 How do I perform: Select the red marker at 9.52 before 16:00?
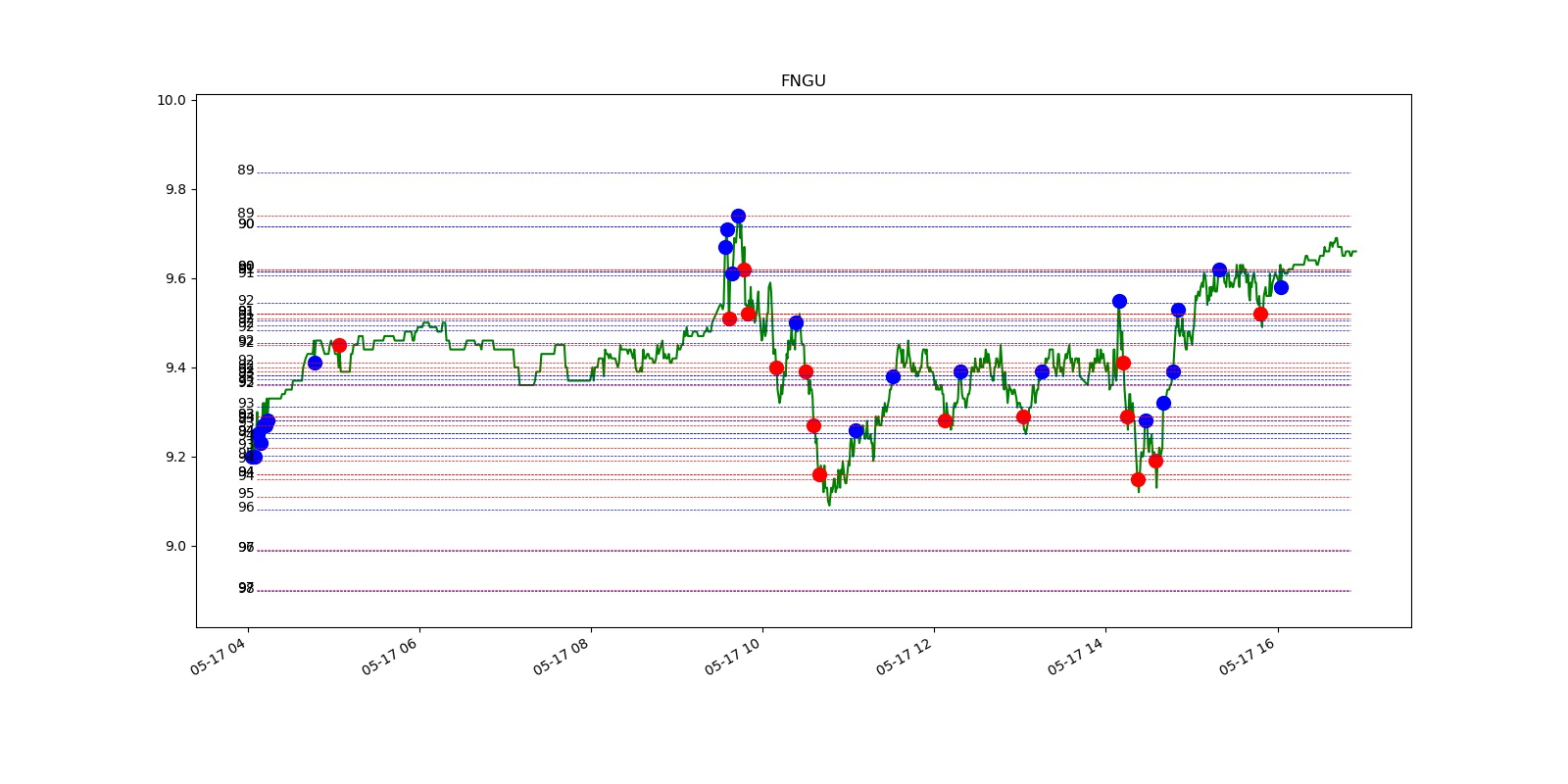coord(1260,314)
